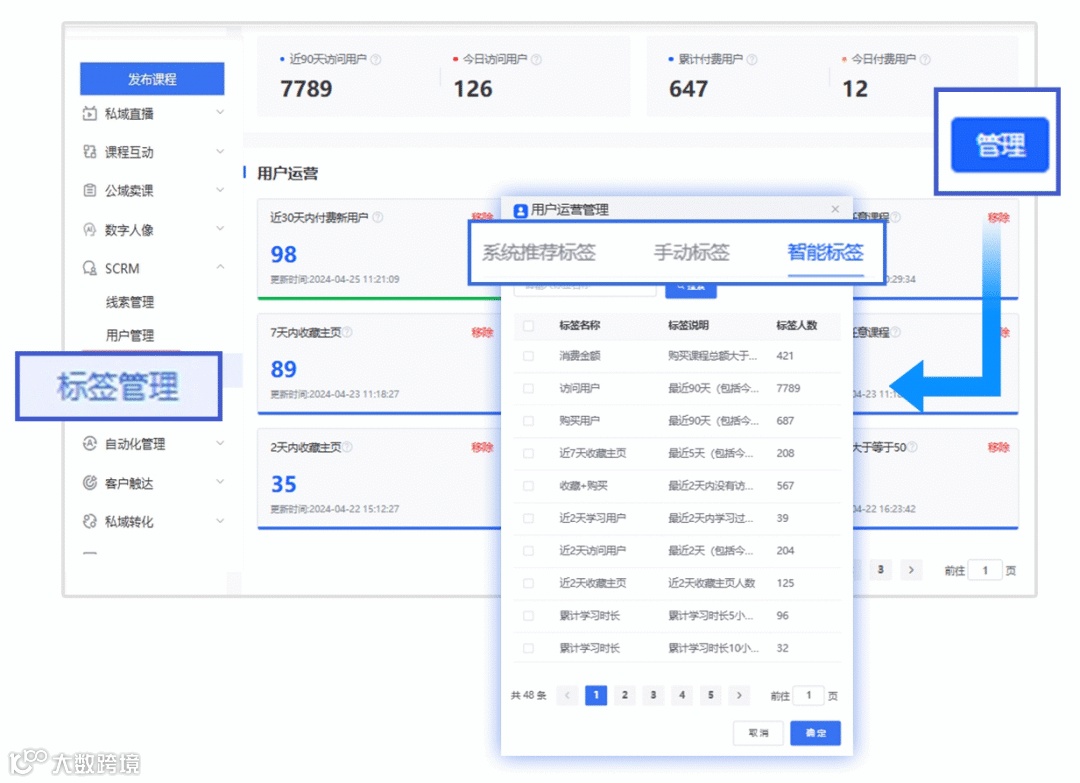Viewport: 1080px width, 783px height.
Task: Click the 私域转化 sidebar icon
Action: (x=91, y=521)
